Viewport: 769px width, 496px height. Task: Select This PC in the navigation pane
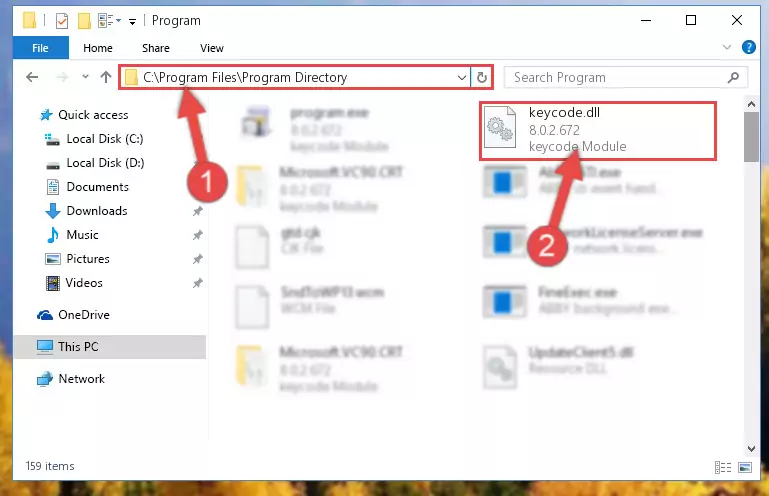pyautogui.click(x=110, y=347)
